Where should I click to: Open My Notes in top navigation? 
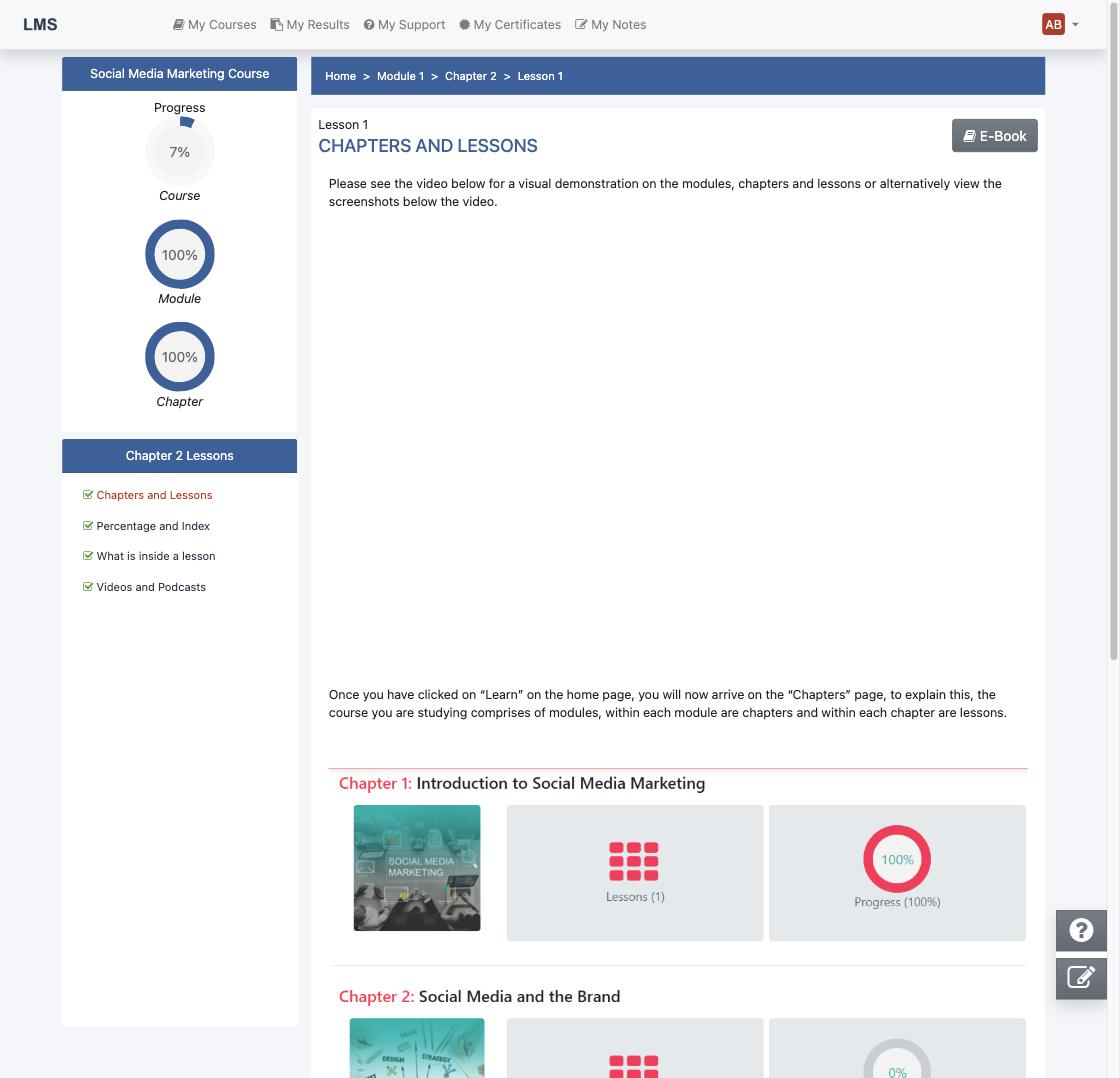tap(611, 24)
